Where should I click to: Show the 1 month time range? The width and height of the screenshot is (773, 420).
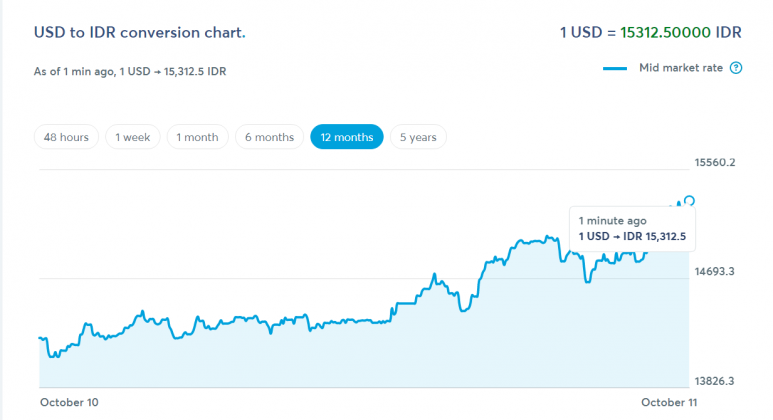[x=198, y=137]
